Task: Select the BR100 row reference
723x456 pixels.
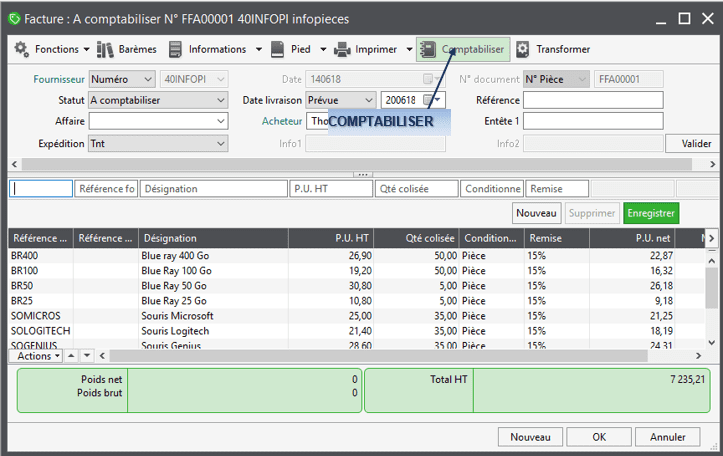Action: pos(24,271)
